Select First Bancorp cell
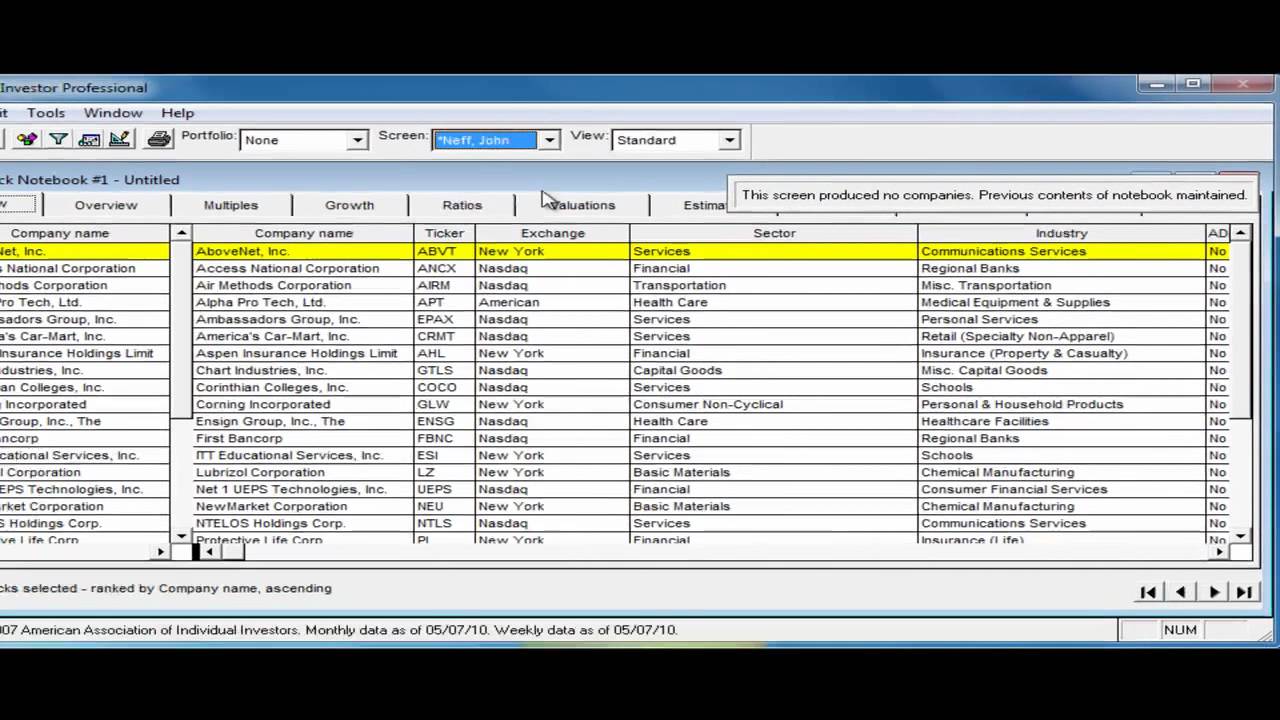 [x=303, y=438]
